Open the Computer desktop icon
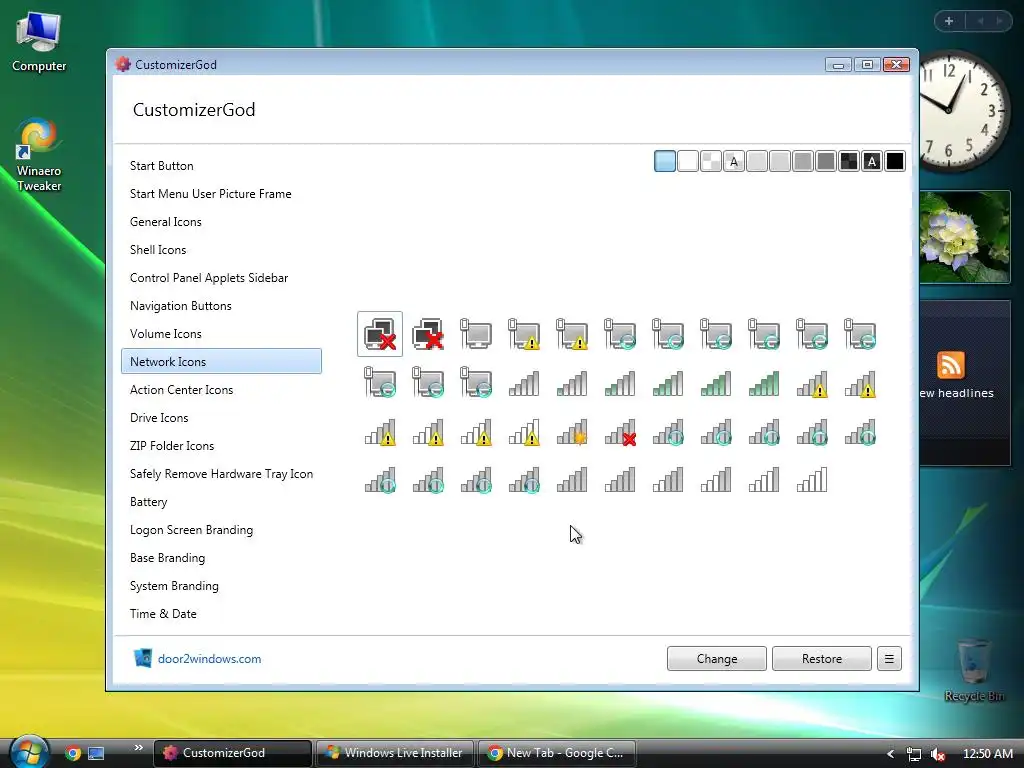 pos(39,42)
